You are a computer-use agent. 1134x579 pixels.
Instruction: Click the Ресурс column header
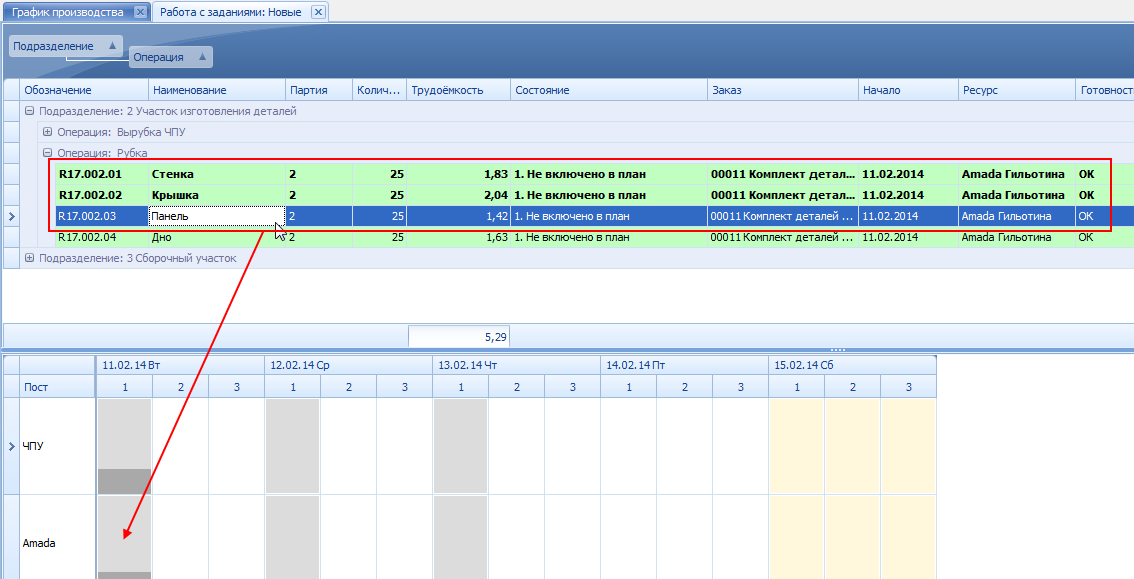click(x=1017, y=90)
